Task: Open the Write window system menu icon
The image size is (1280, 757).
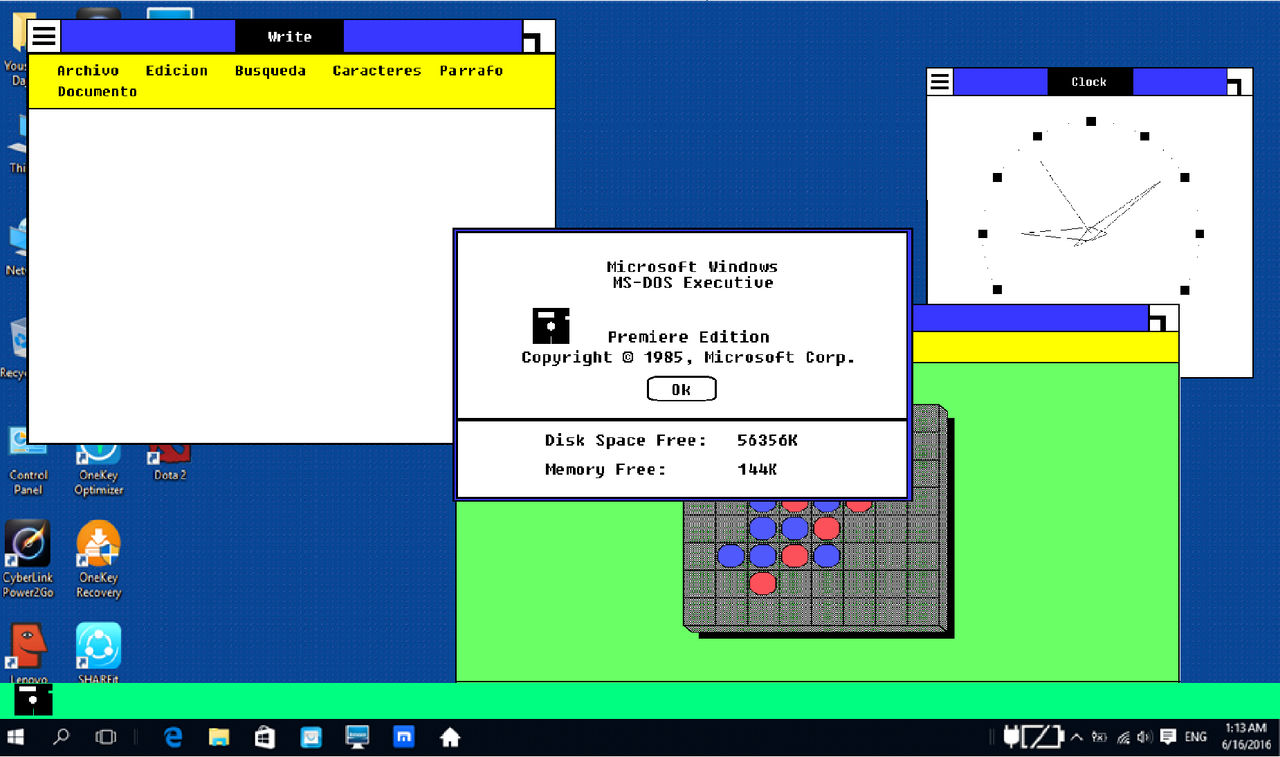Action: point(44,36)
